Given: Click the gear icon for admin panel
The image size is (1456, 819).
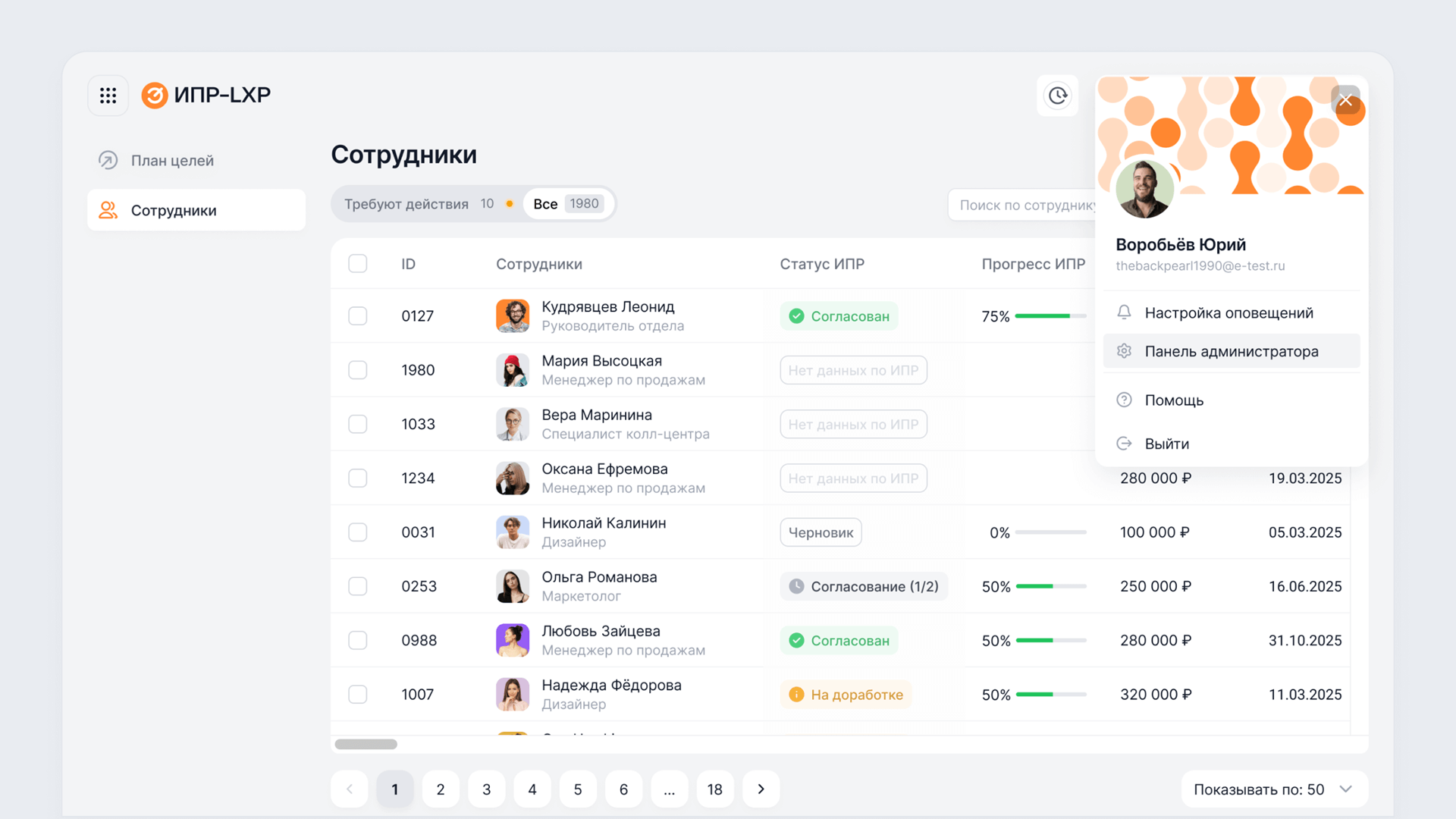Looking at the screenshot, I should pos(1124,351).
